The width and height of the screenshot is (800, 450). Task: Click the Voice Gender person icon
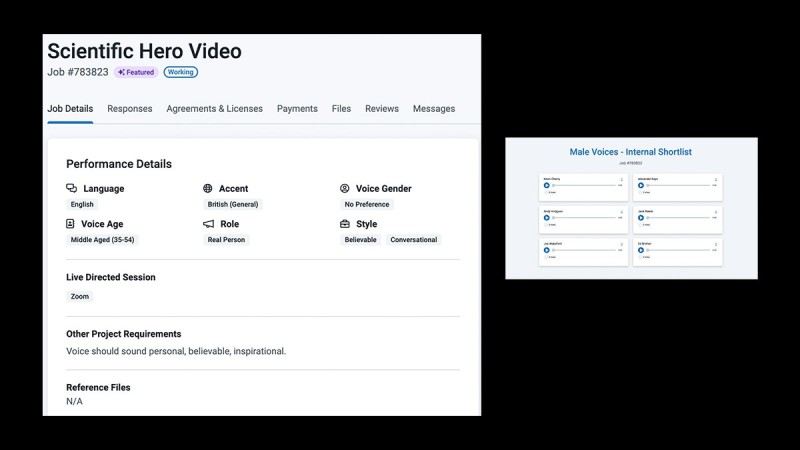pos(345,188)
